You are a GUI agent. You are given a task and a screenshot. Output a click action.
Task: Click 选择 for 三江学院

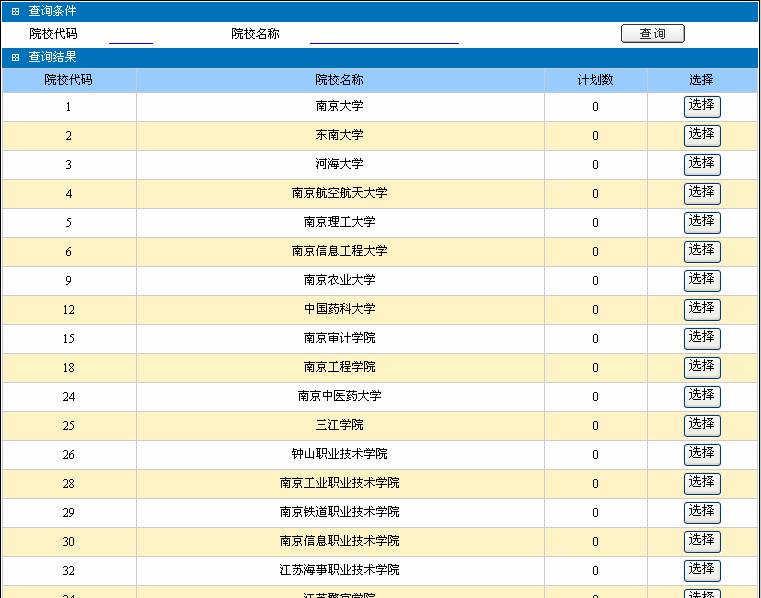[701, 425]
